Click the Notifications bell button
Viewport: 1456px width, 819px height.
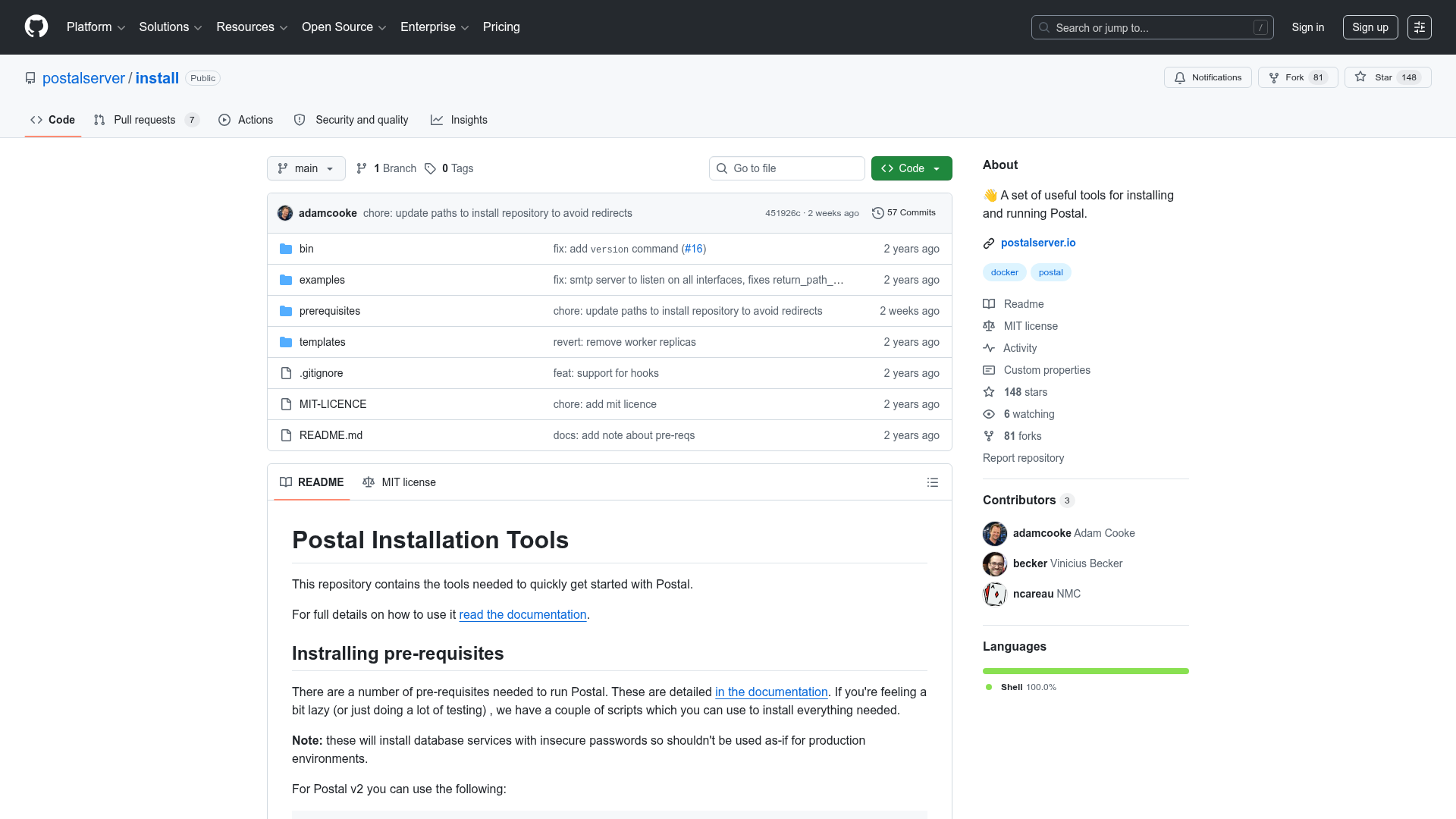point(1207,77)
